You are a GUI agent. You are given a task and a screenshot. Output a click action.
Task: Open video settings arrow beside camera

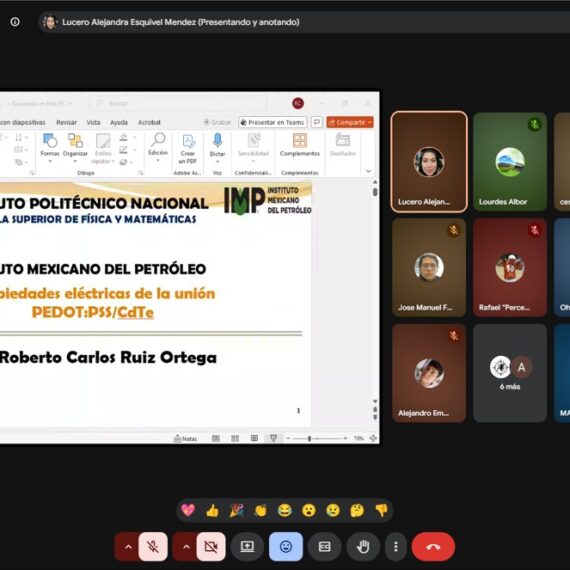pos(186,546)
